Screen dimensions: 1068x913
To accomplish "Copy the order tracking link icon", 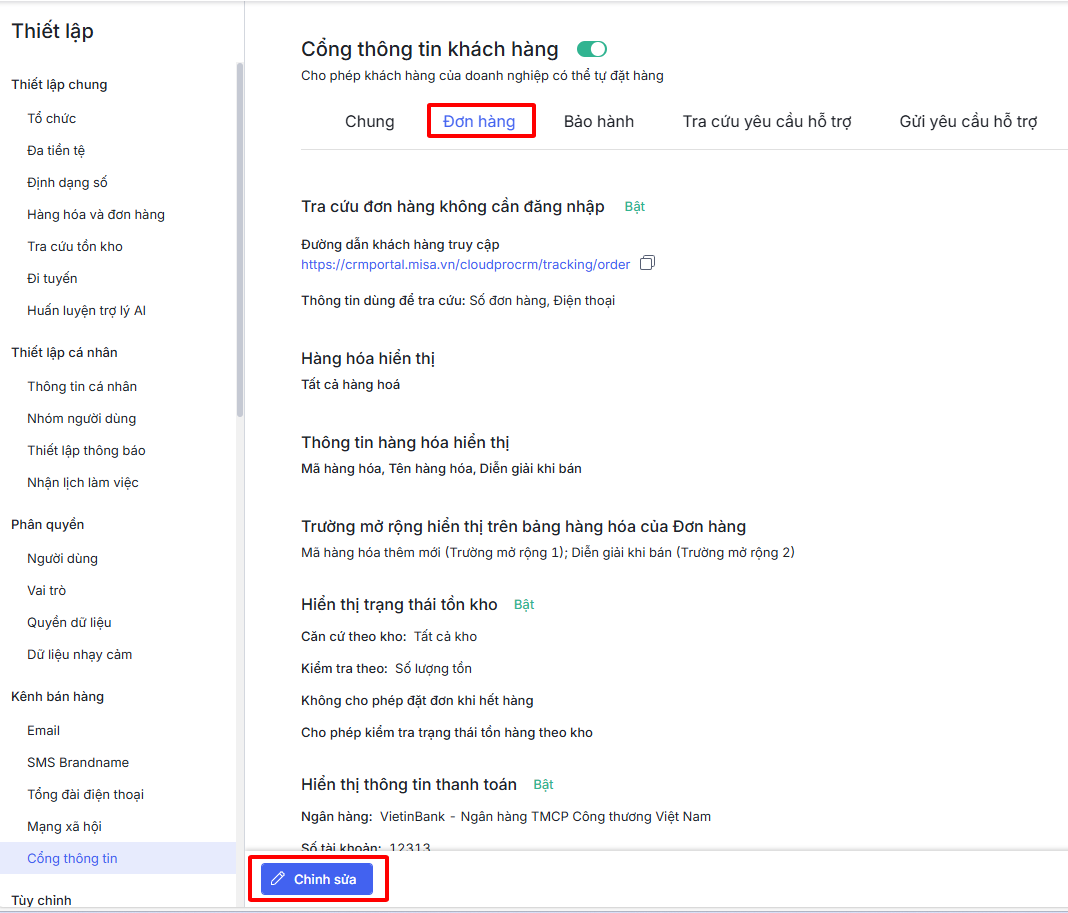I will point(648,264).
